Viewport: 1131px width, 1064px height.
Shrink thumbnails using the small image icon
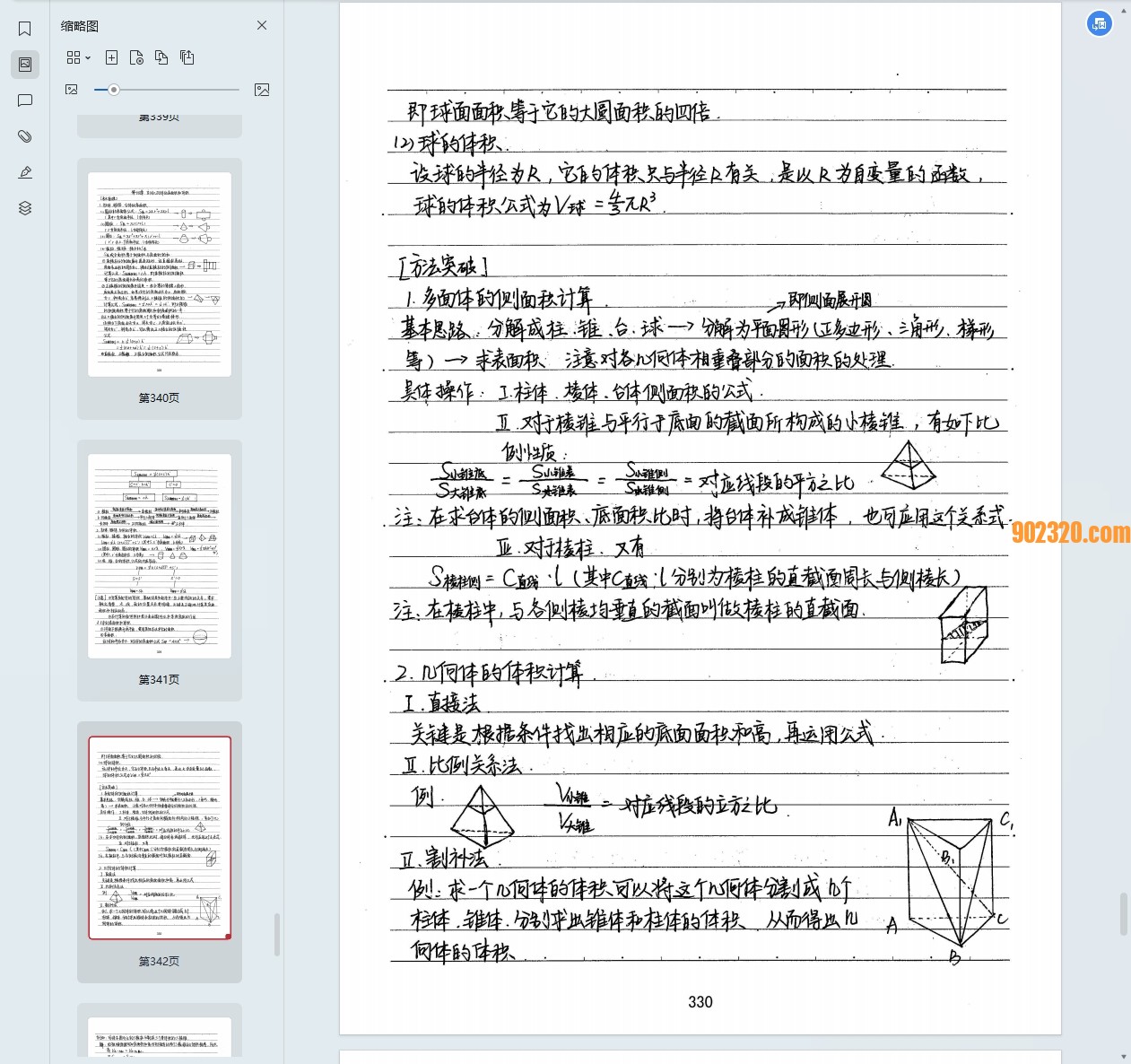click(72, 90)
